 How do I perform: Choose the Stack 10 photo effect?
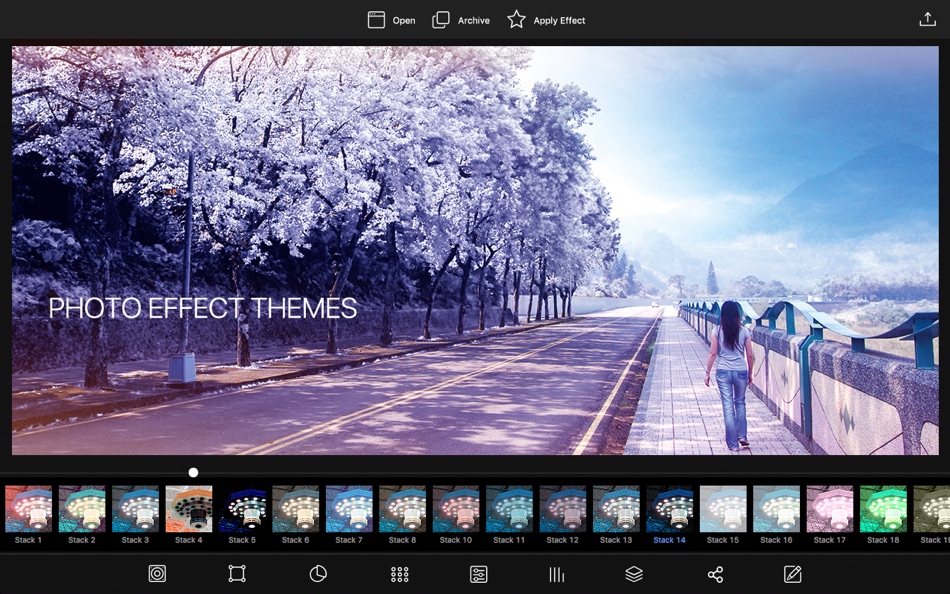(457, 512)
